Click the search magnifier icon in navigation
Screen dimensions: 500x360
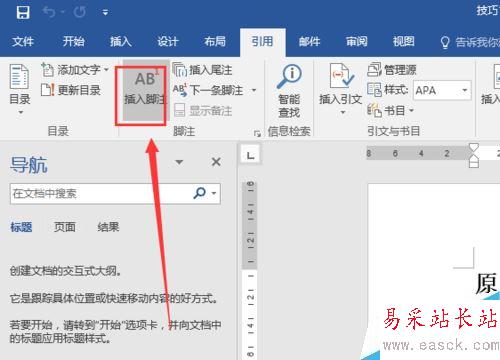199,193
